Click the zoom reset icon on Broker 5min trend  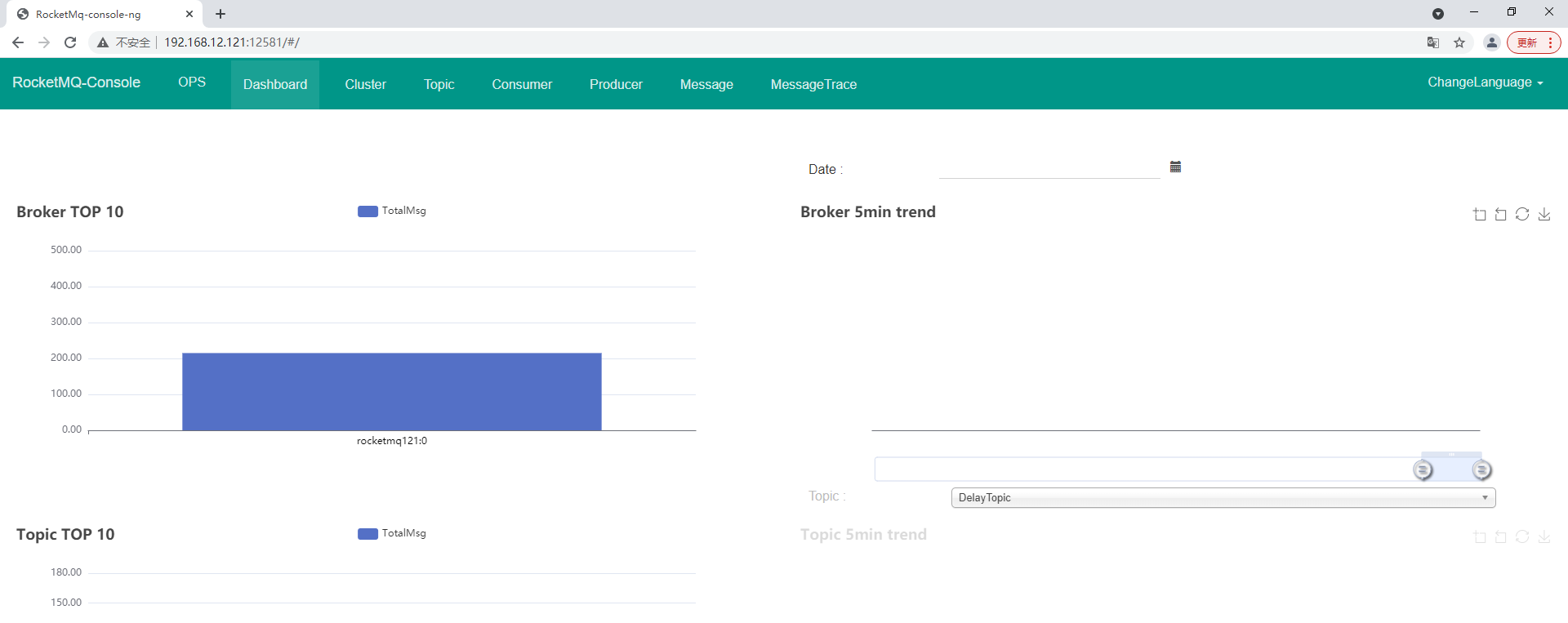(1501, 215)
